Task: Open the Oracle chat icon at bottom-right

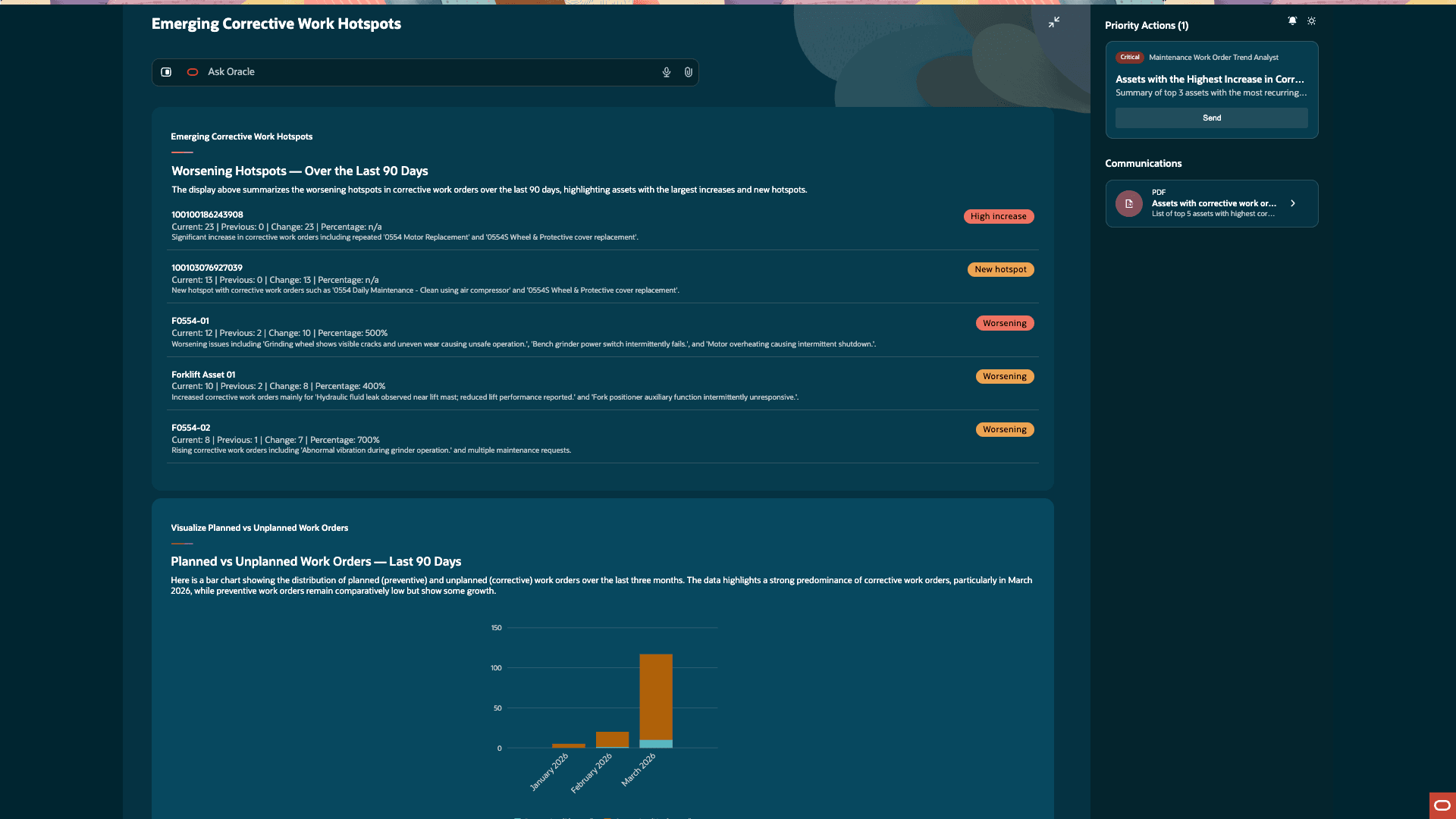Action: pos(1441,805)
